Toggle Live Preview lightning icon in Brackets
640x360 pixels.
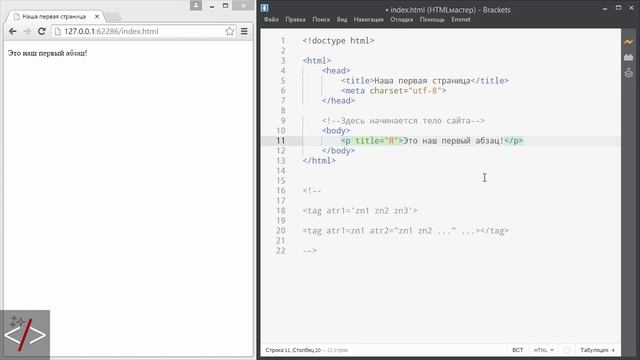click(629, 42)
